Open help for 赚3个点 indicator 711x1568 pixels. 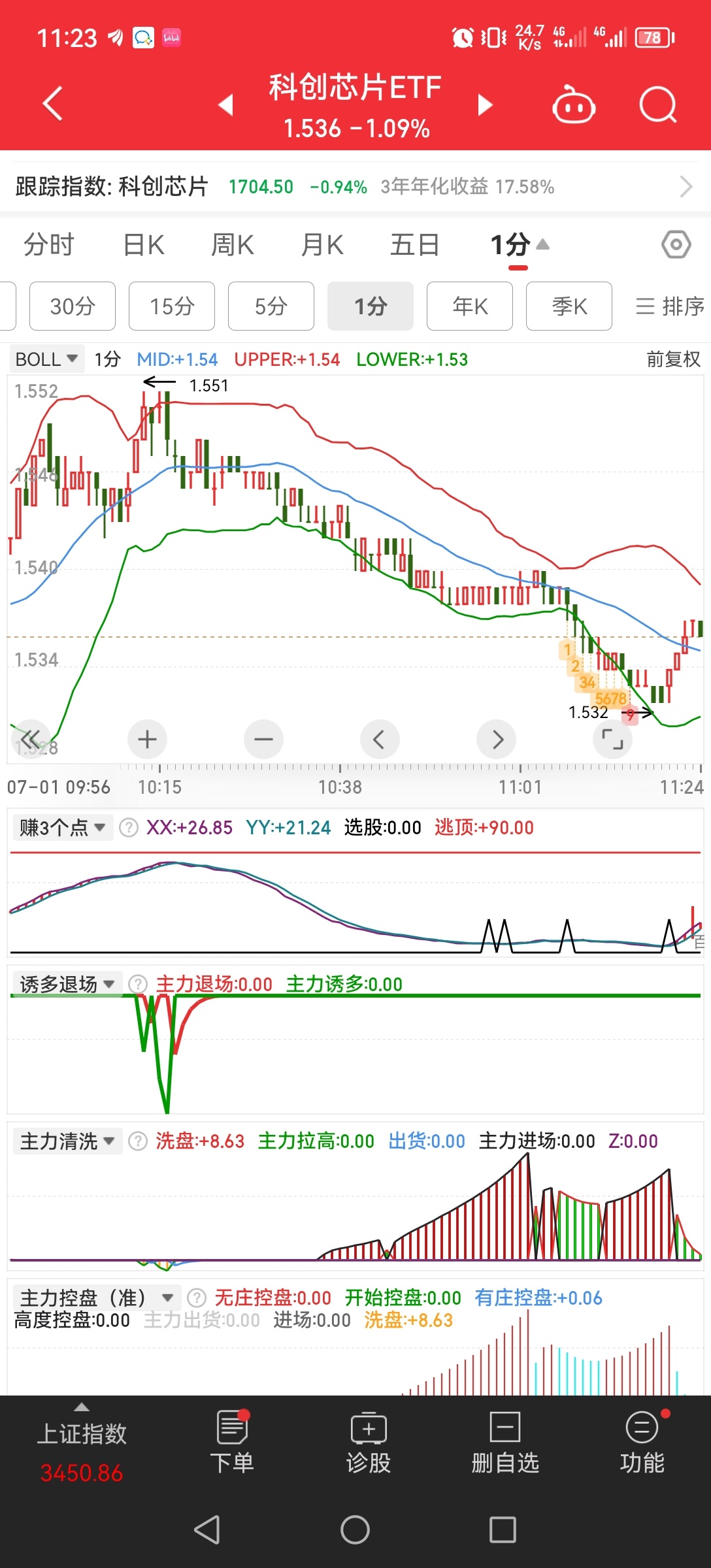pyautogui.click(x=129, y=828)
